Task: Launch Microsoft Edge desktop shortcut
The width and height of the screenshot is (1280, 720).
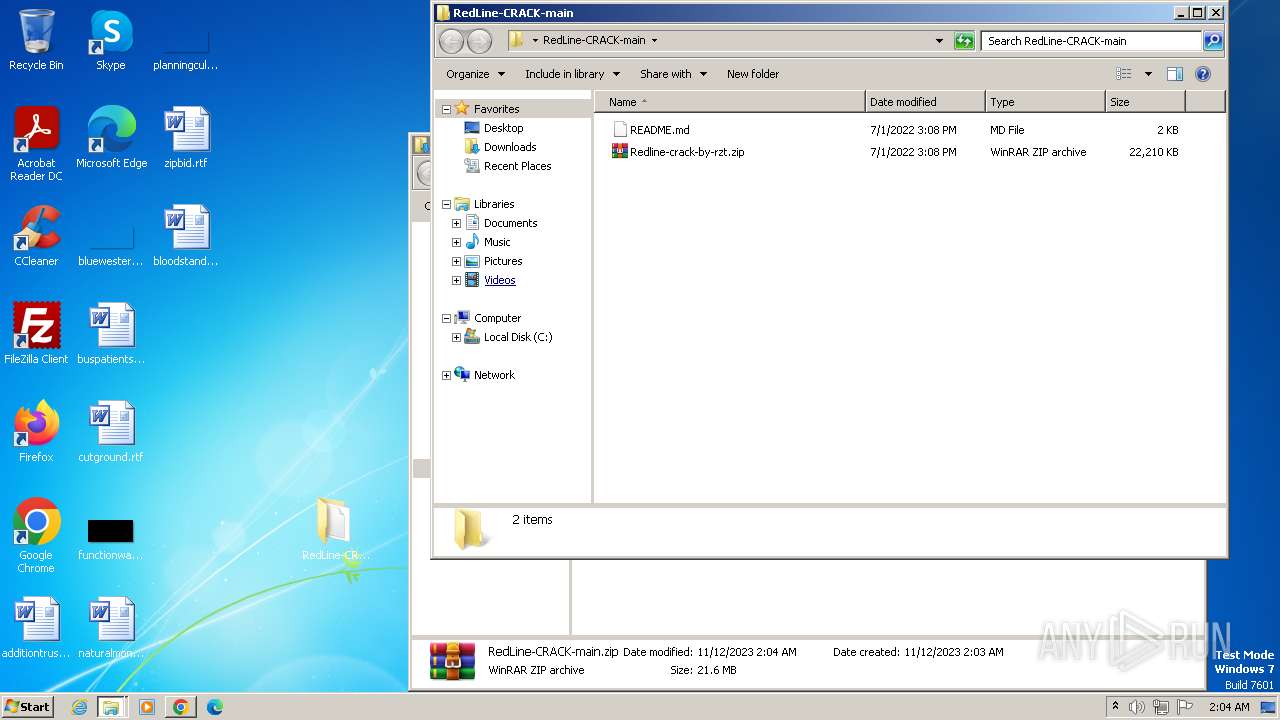Action: pos(111,138)
